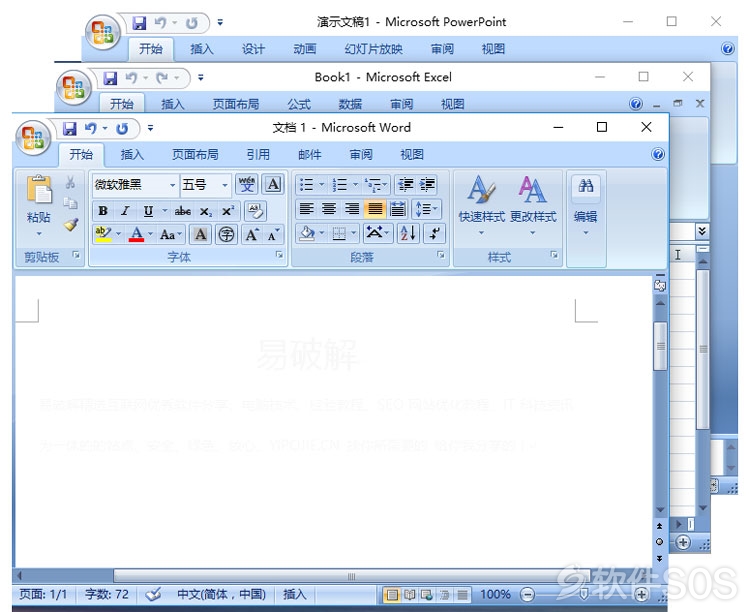The height and width of the screenshot is (612, 750).
Task: Click the Grow Font icon
Action: [252, 234]
